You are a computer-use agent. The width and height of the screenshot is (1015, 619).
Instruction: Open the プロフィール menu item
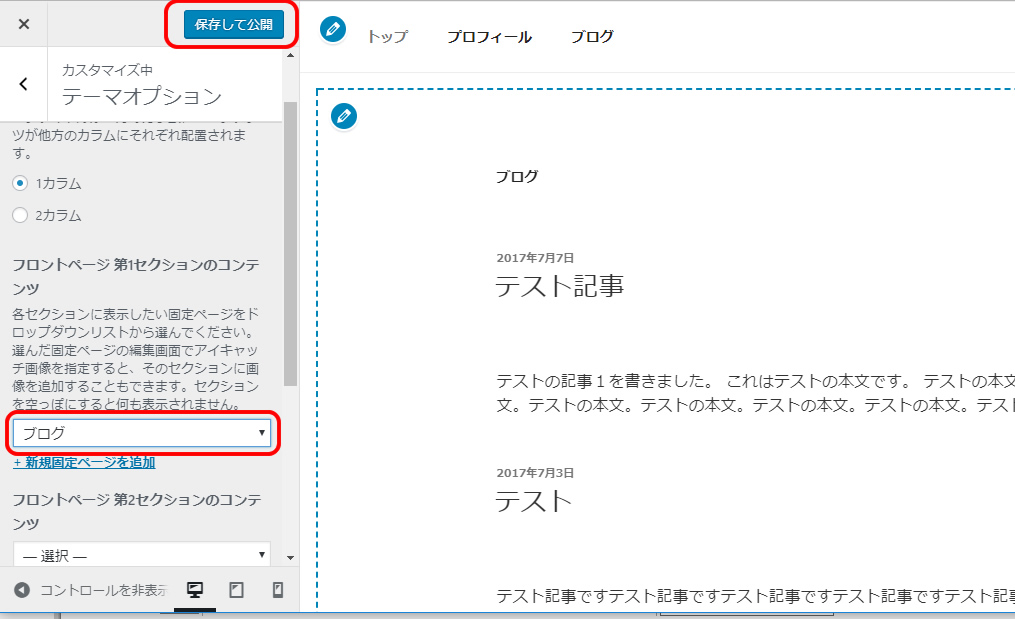(489, 37)
